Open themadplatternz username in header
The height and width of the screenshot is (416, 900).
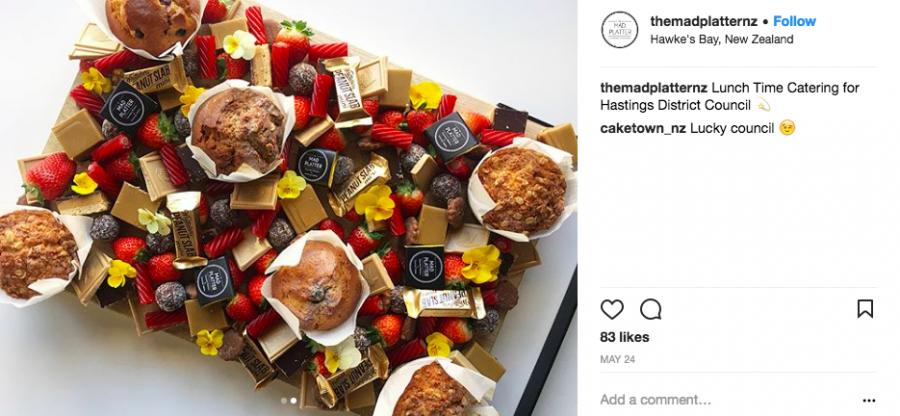point(704,21)
